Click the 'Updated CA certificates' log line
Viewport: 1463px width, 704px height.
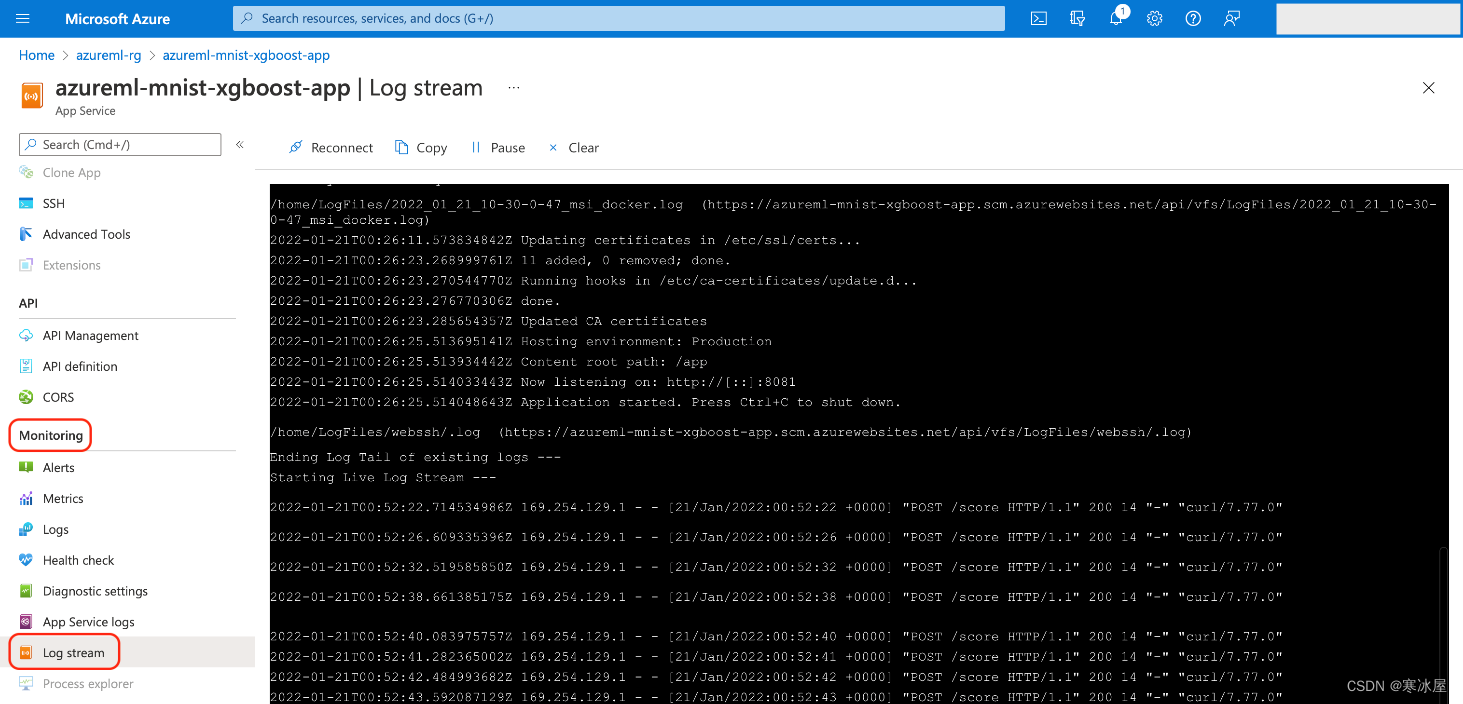pos(488,321)
